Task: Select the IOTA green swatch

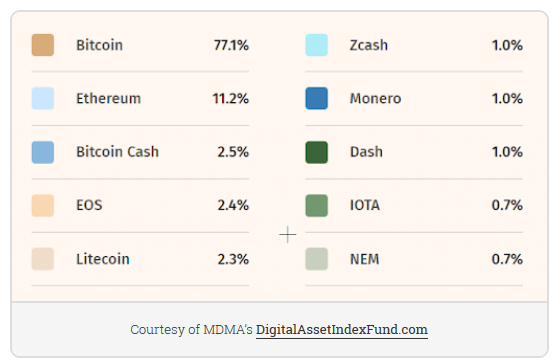Action: (316, 205)
